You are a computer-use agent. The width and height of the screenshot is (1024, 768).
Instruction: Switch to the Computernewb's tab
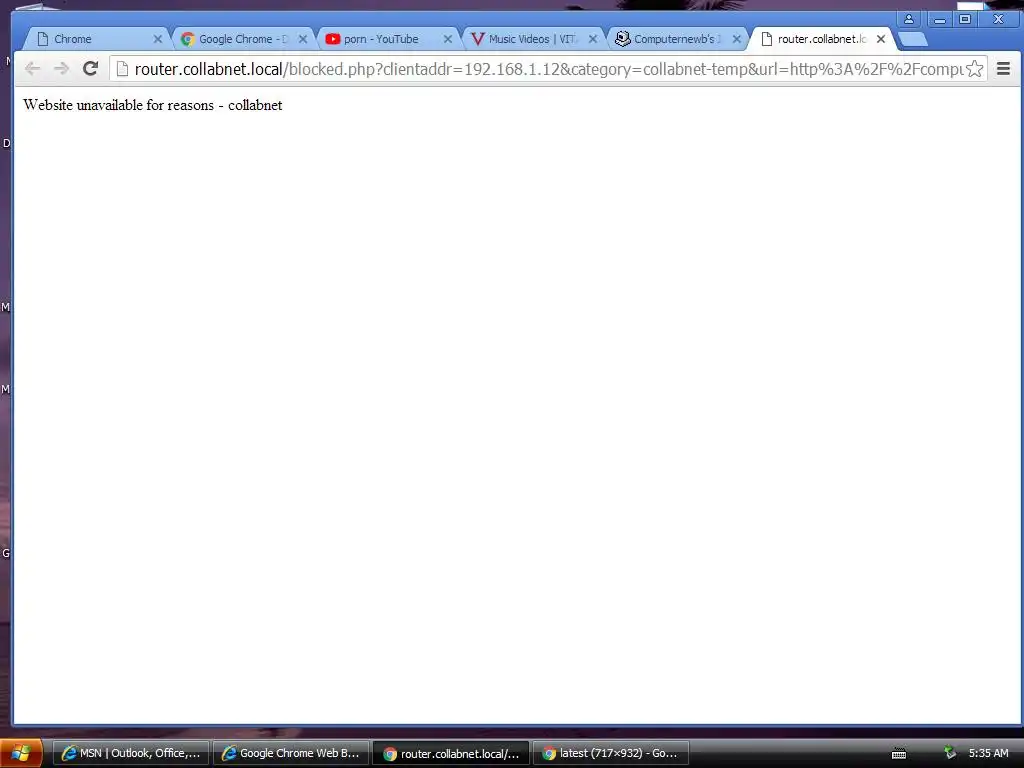tap(676, 39)
